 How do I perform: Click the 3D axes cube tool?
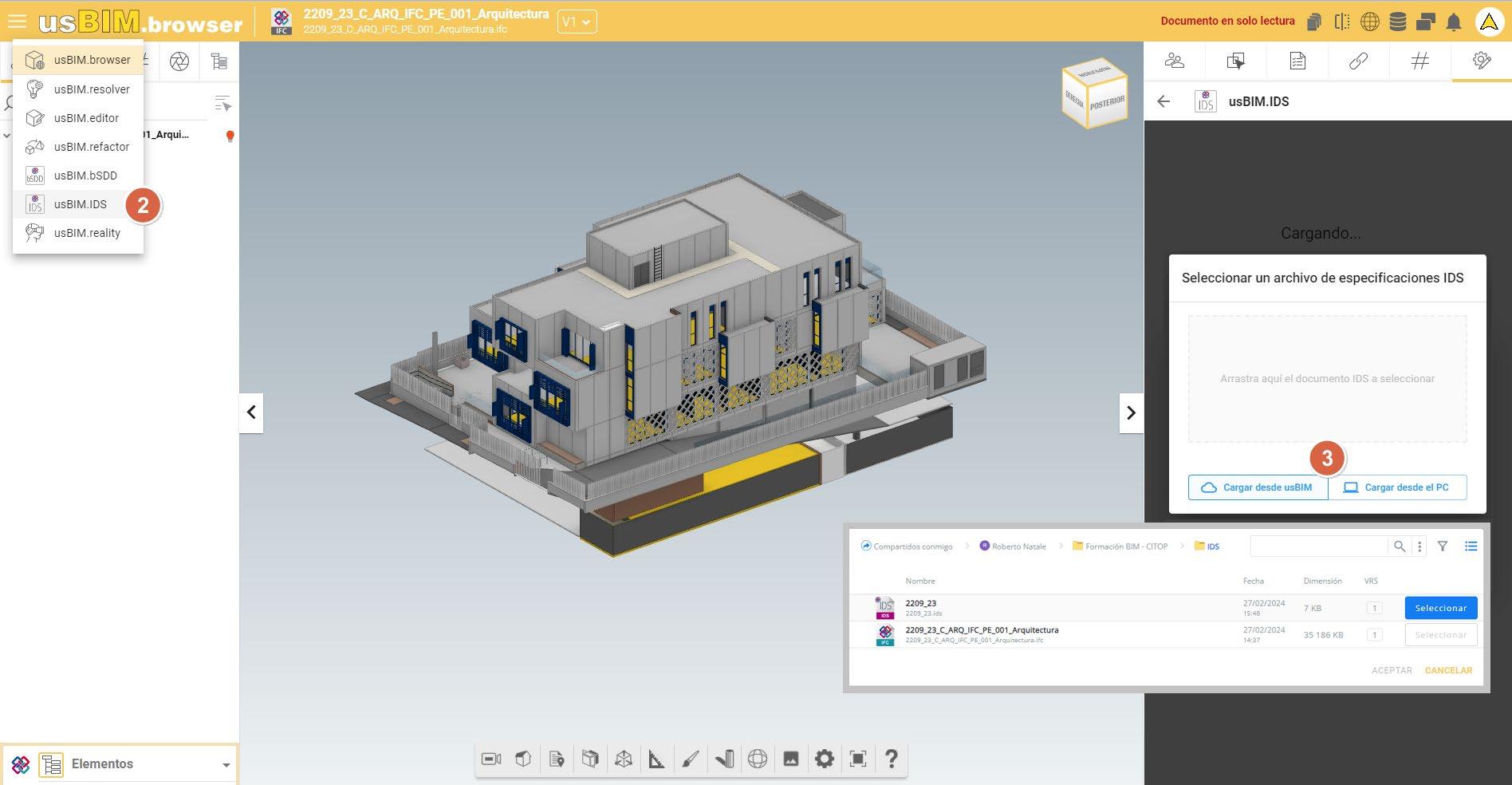pyautogui.click(x=624, y=759)
